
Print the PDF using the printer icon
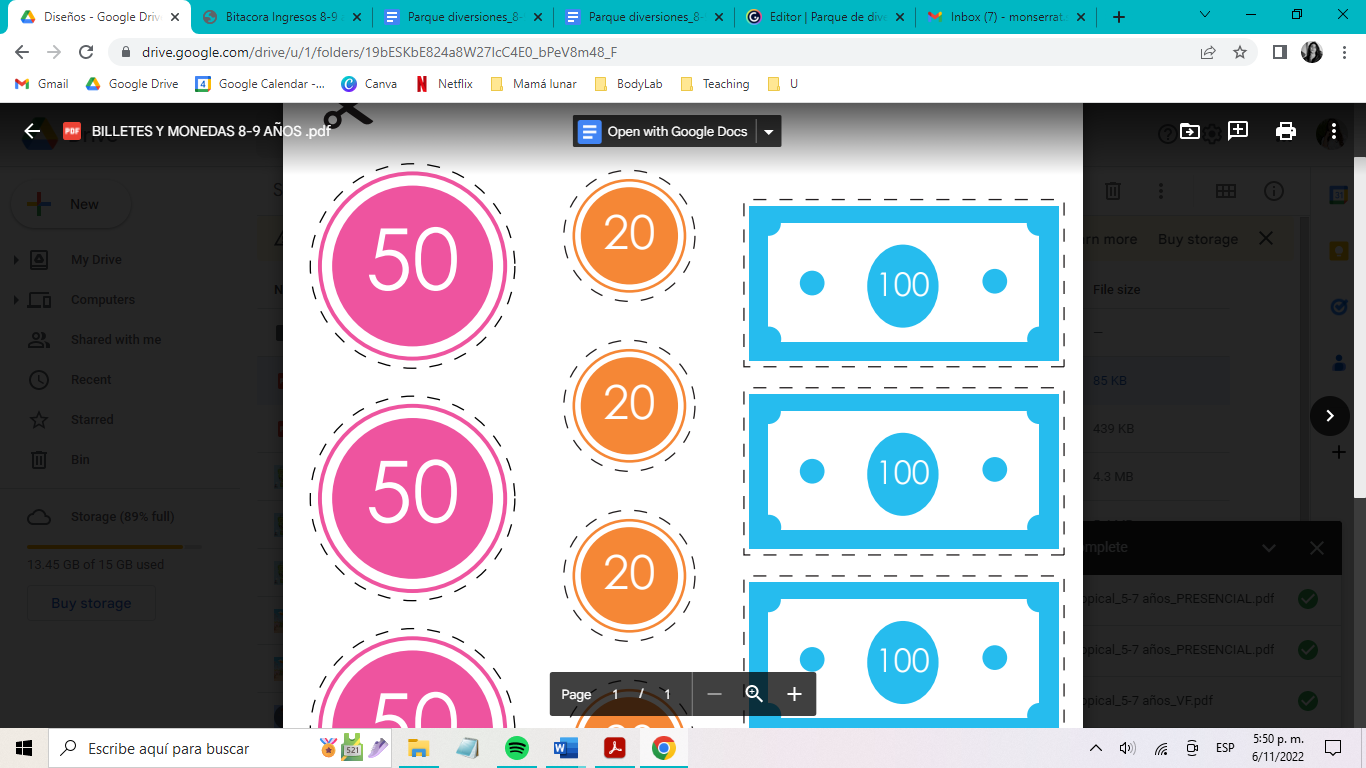pos(1286,131)
